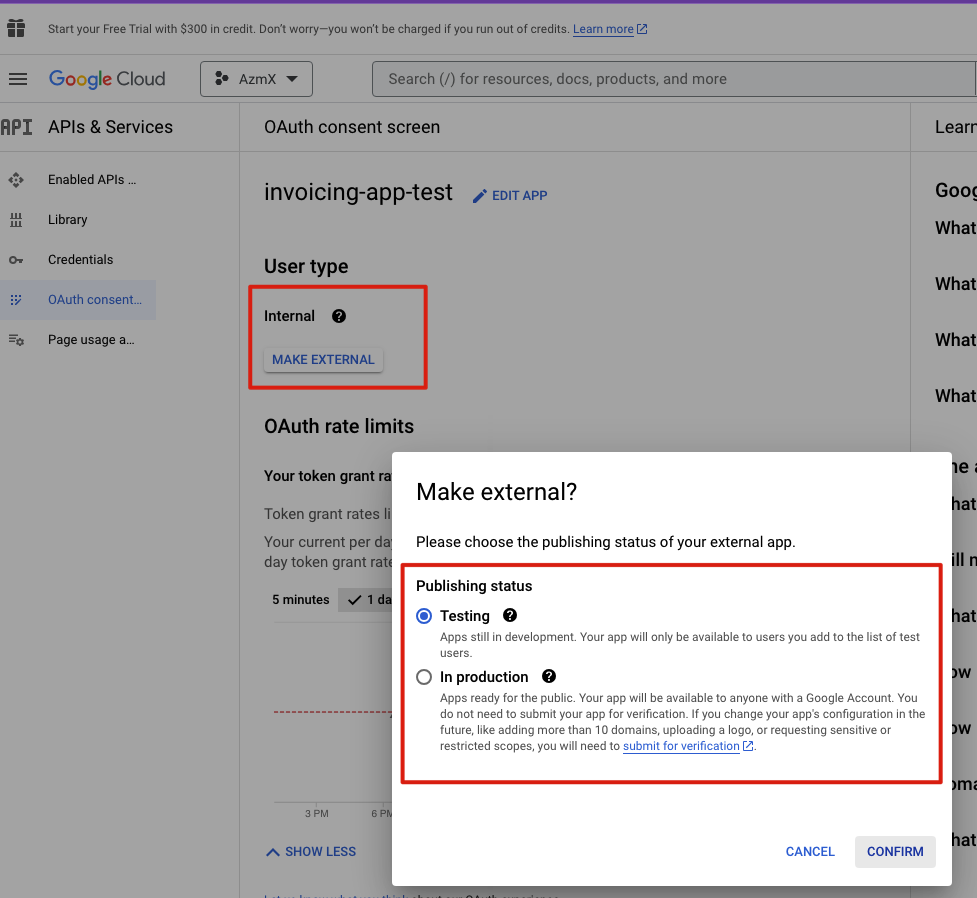Select the 5 minutes time range
Viewport: 977px width, 898px height.
pyautogui.click(x=300, y=600)
